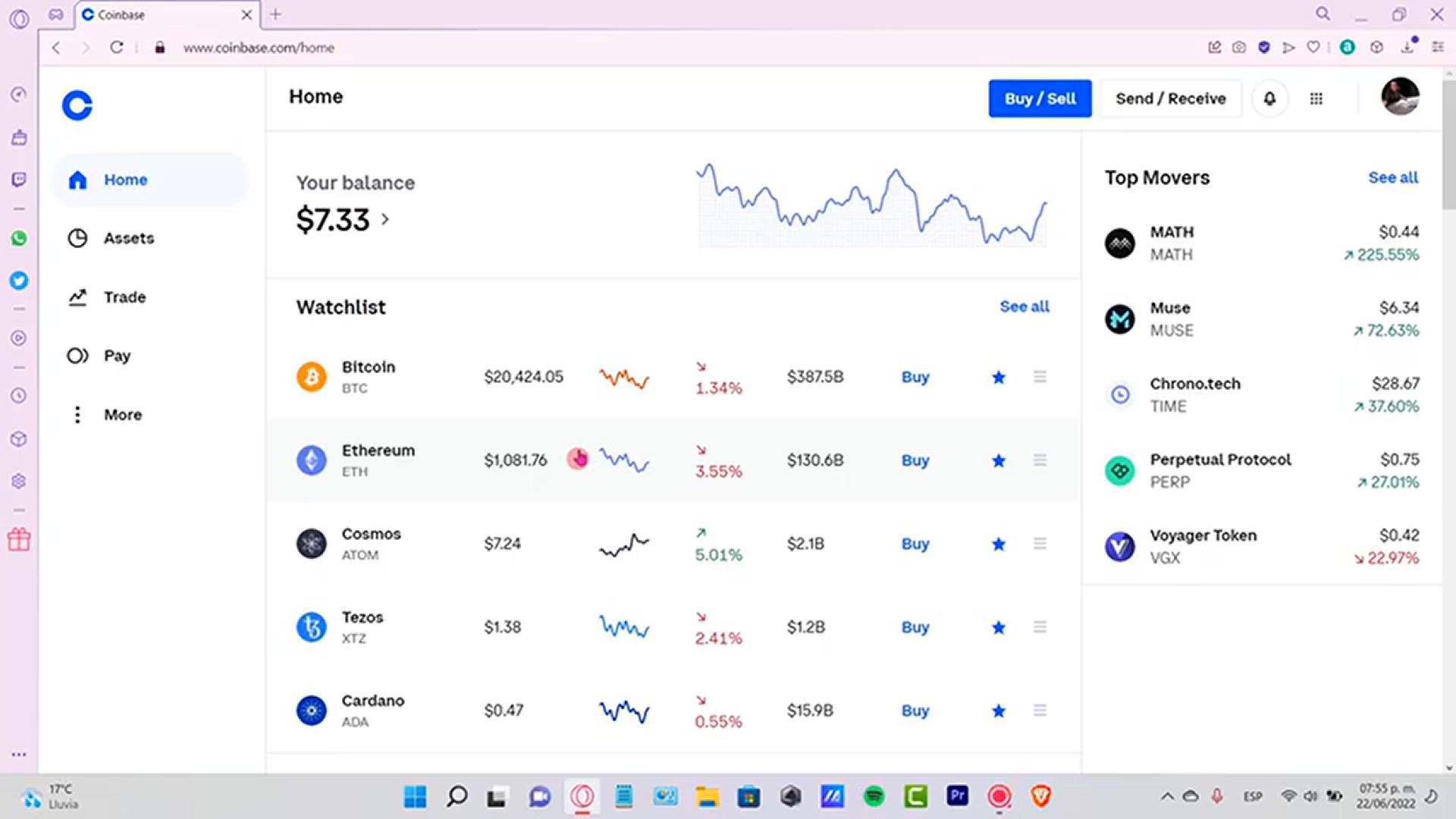Unstar Tezos from the watchlist
The height and width of the screenshot is (819, 1456).
tap(999, 627)
